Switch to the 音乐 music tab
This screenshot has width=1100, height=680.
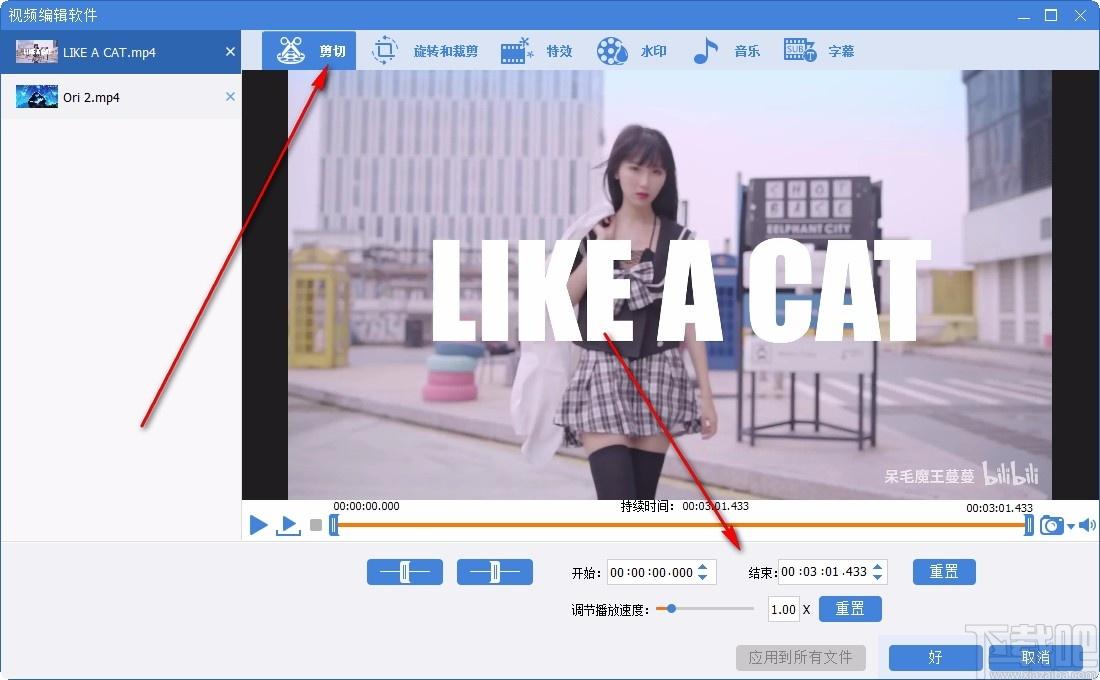pyautogui.click(x=726, y=51)
